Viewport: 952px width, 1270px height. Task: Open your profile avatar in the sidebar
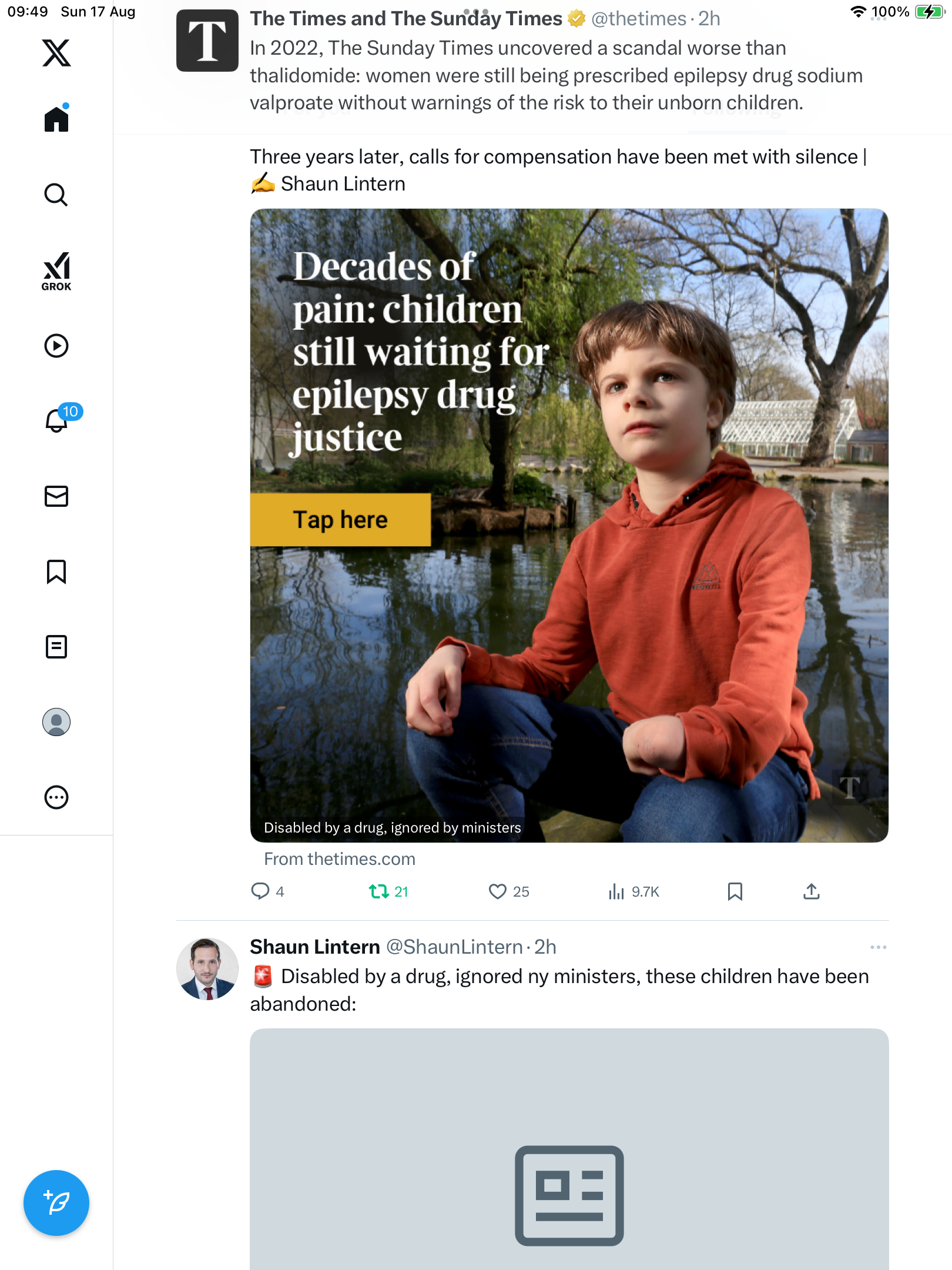(56, 722)
